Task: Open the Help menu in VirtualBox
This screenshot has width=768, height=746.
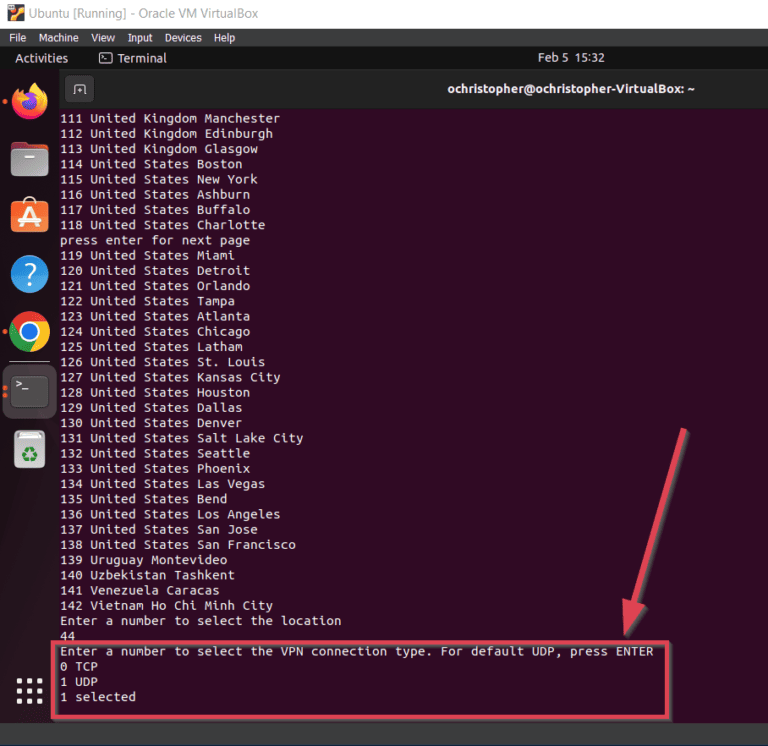Action: 225,38
